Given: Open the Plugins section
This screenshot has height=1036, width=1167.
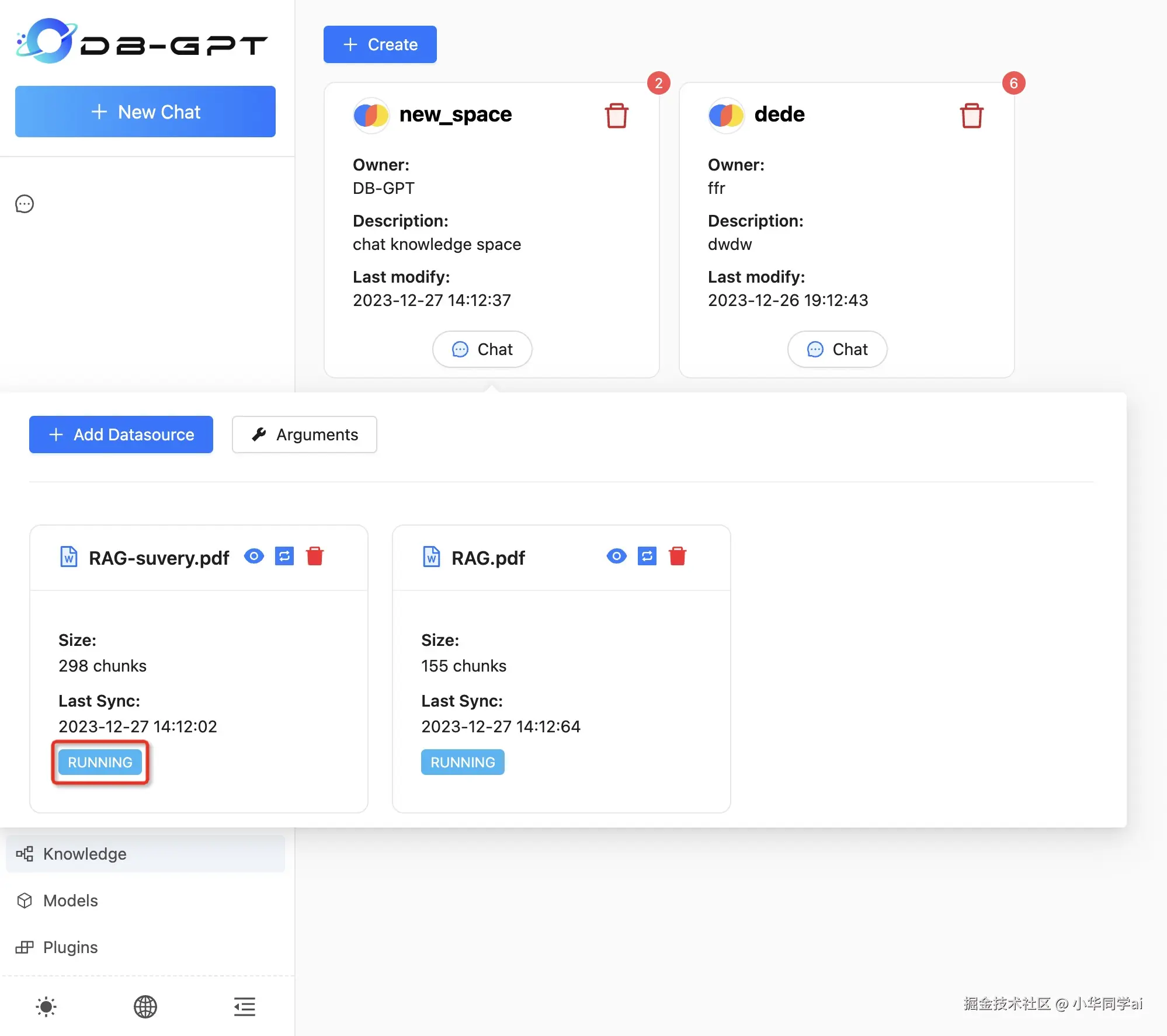Looking at the screenshot, I should coord(68,947).
